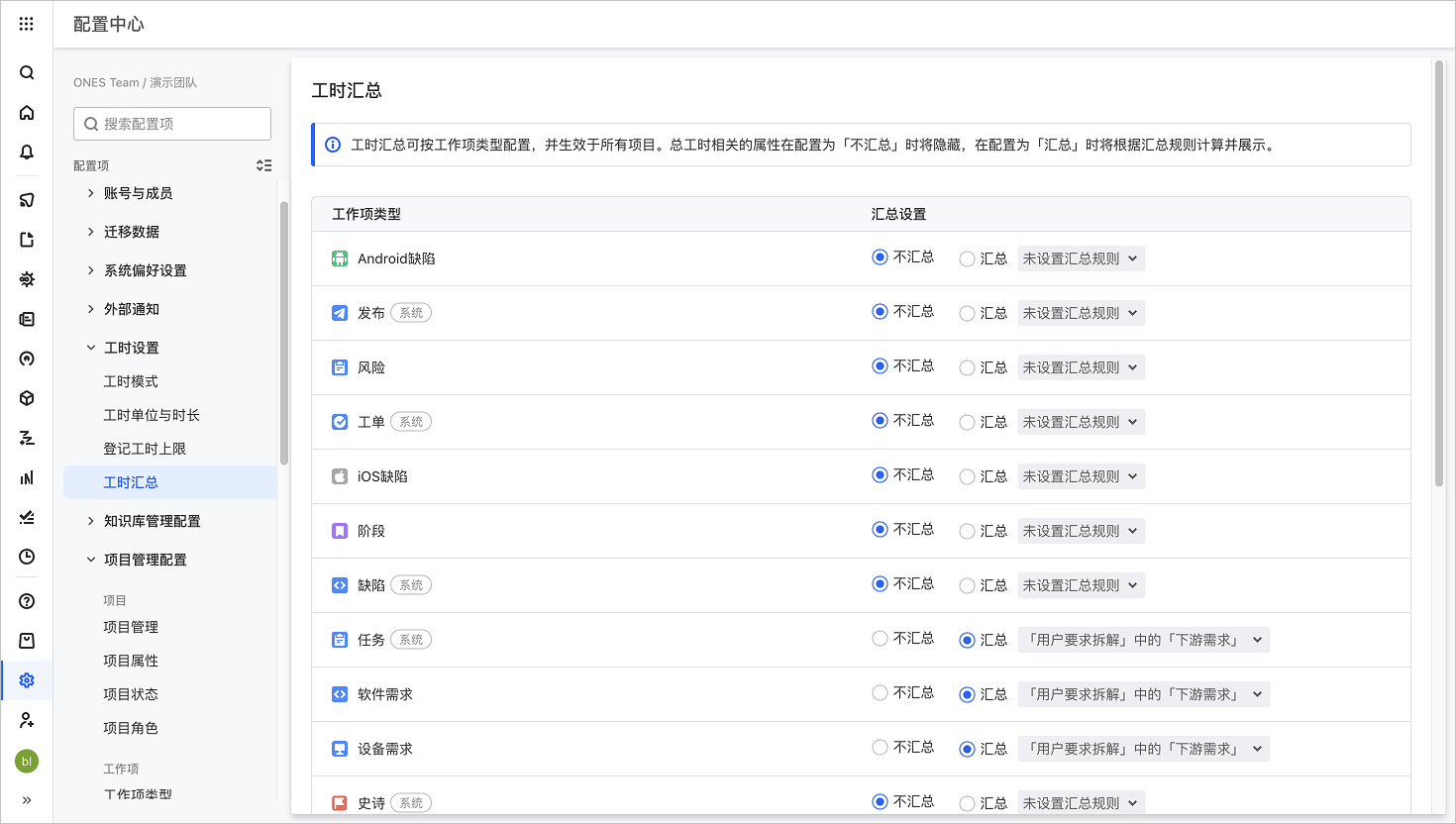1456x824 pixels.
Task: Click the main panel vertical scrollbar
Action: [x=1439, y=274]
